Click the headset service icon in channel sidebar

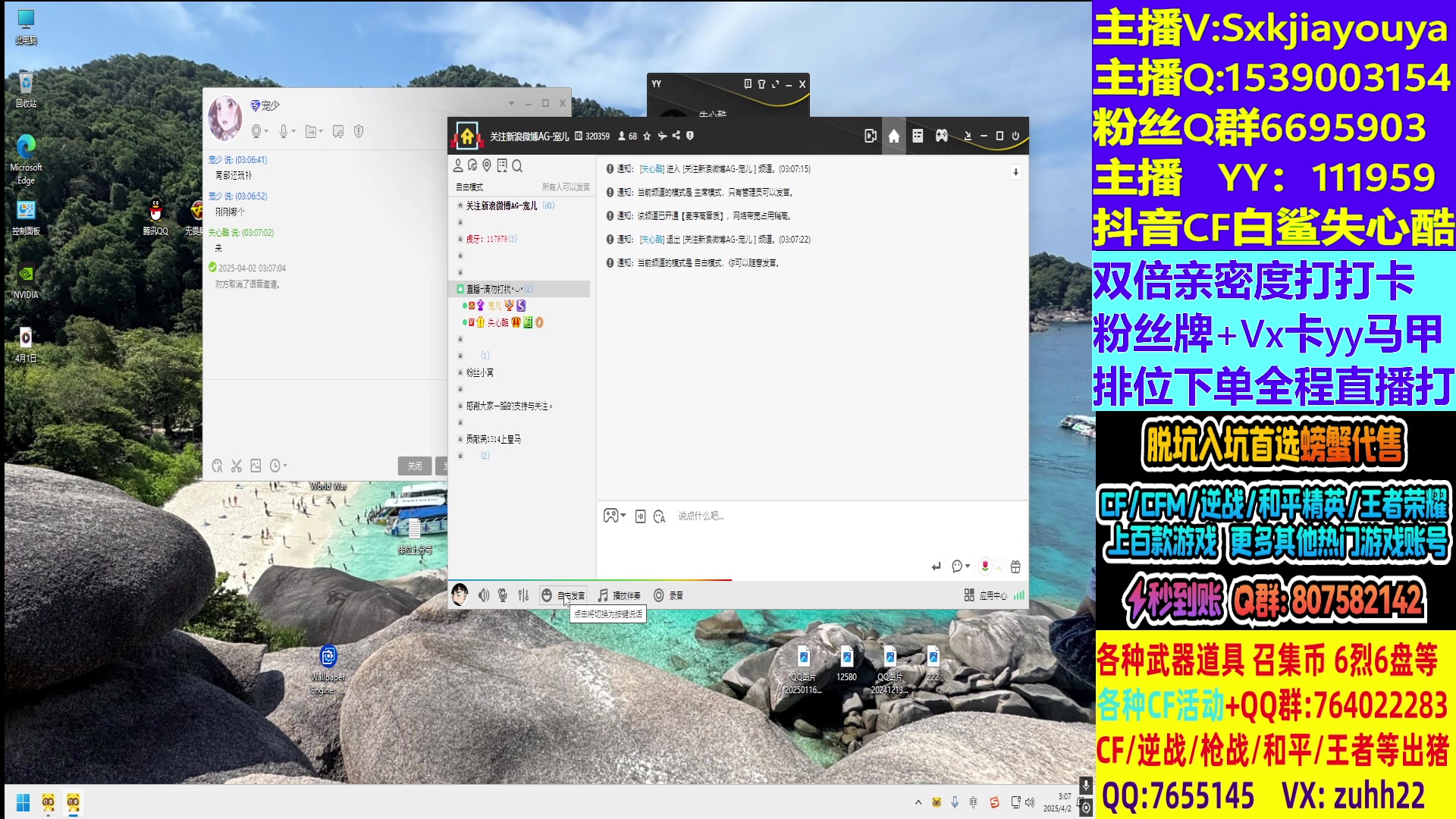[472, 165]
